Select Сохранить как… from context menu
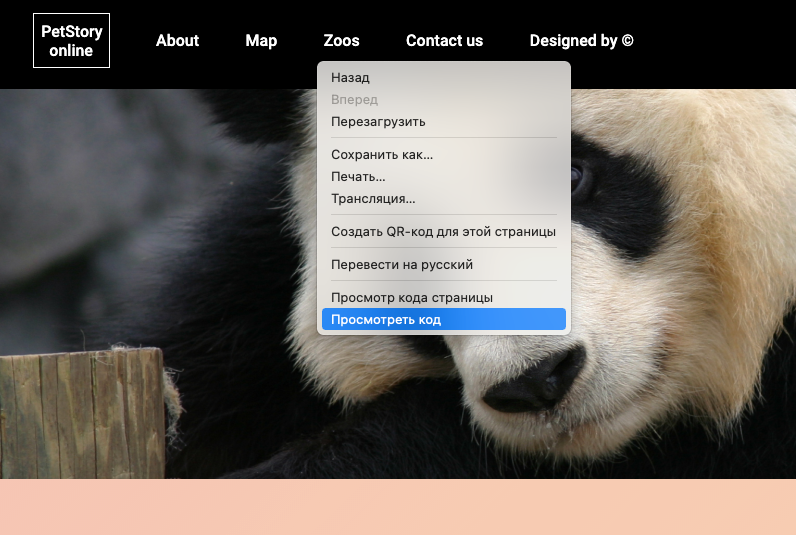 [x=444, y=155]
